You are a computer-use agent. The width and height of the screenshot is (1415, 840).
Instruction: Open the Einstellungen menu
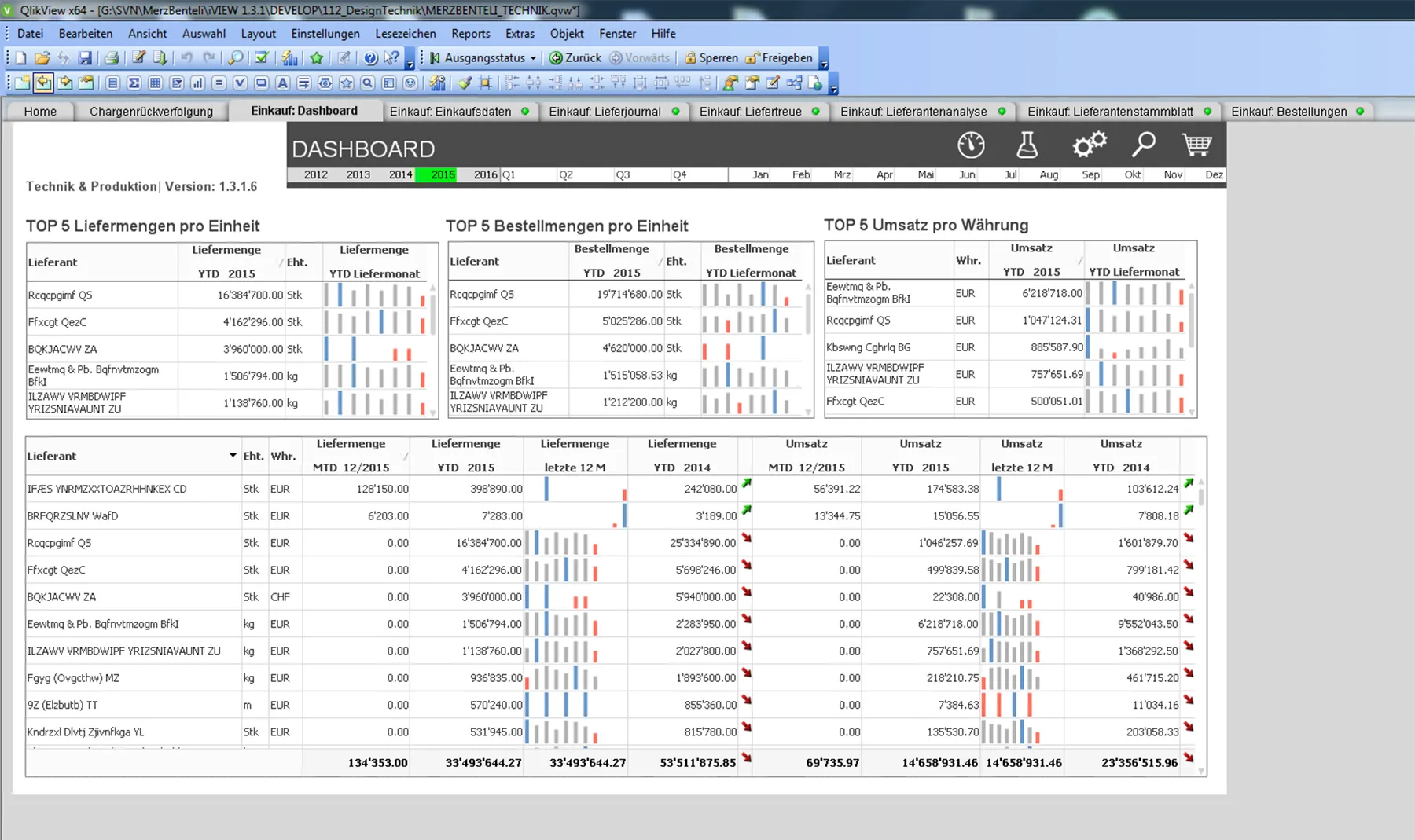pyautogui.click(x=325, y=34)
